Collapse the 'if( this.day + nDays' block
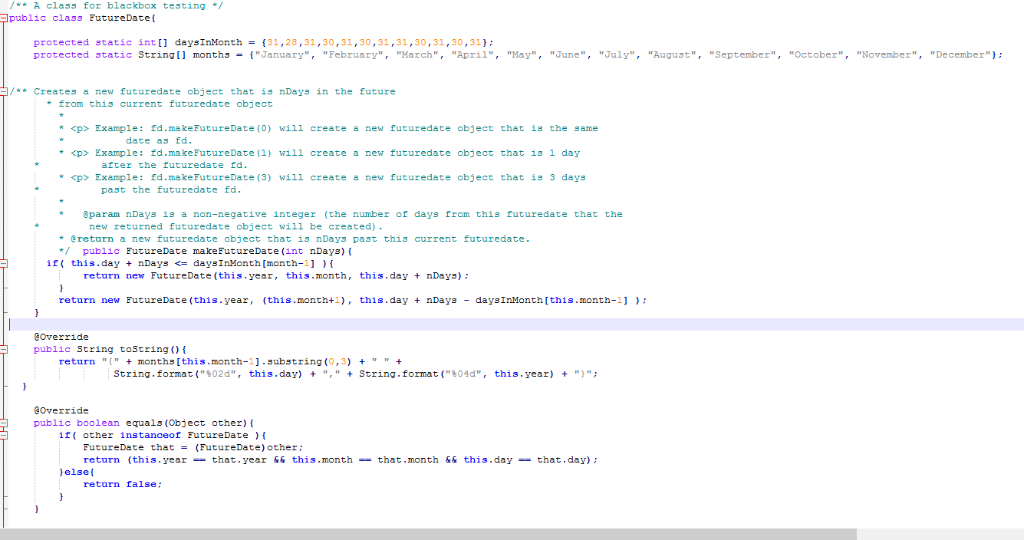This screenshot has height=540, width=1024. [3, 263]
